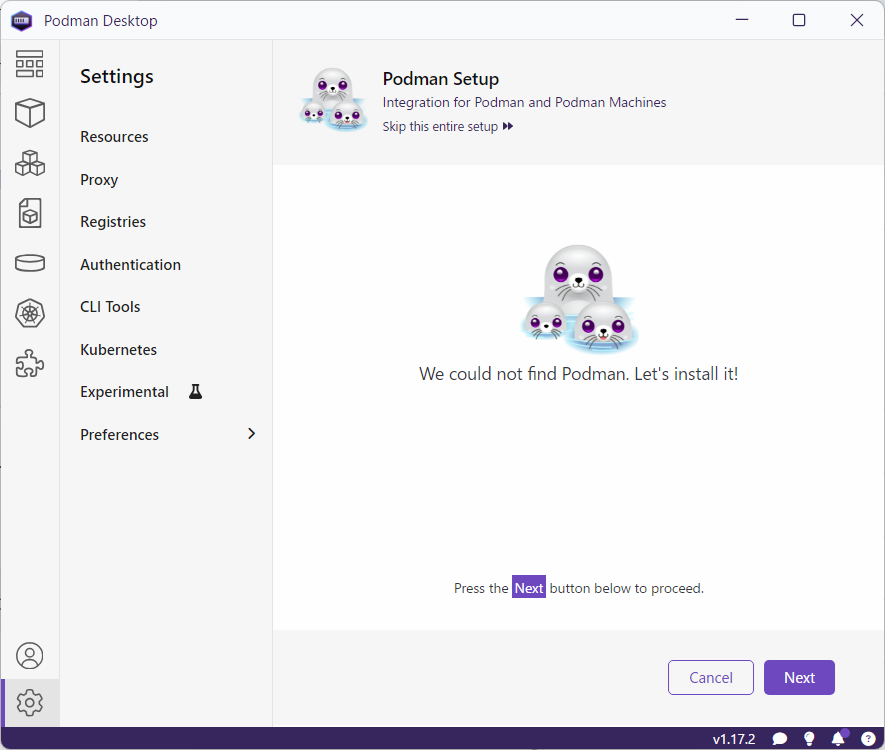885x750 pixels.
Task: Select Resources in Settings menu
Action: tap(114, 137)
